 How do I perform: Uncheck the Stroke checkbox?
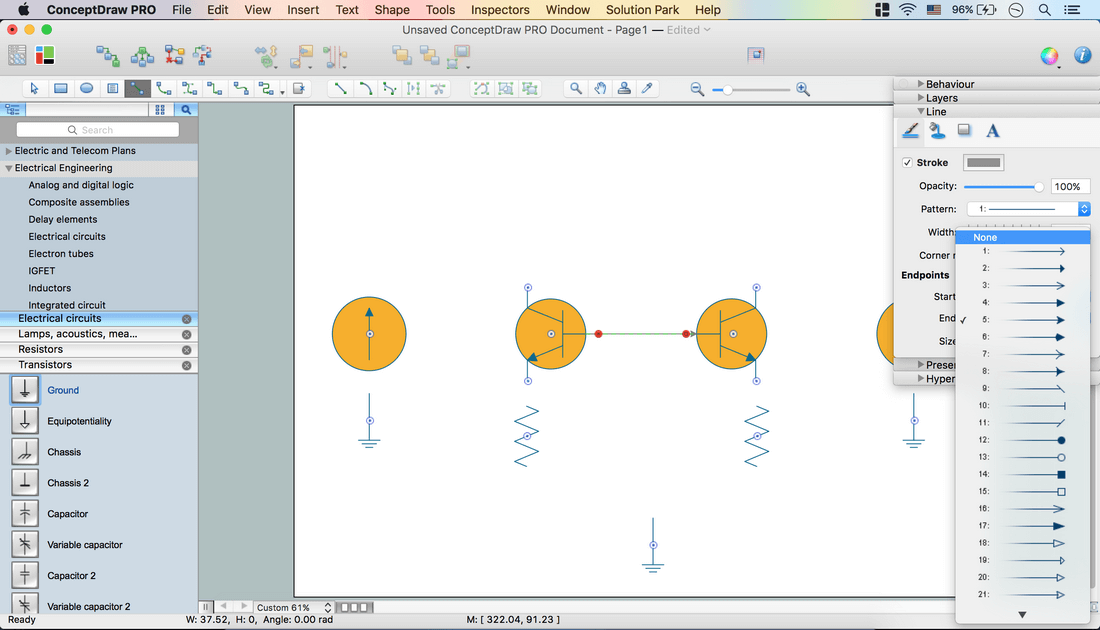click(x=907, y=162)
